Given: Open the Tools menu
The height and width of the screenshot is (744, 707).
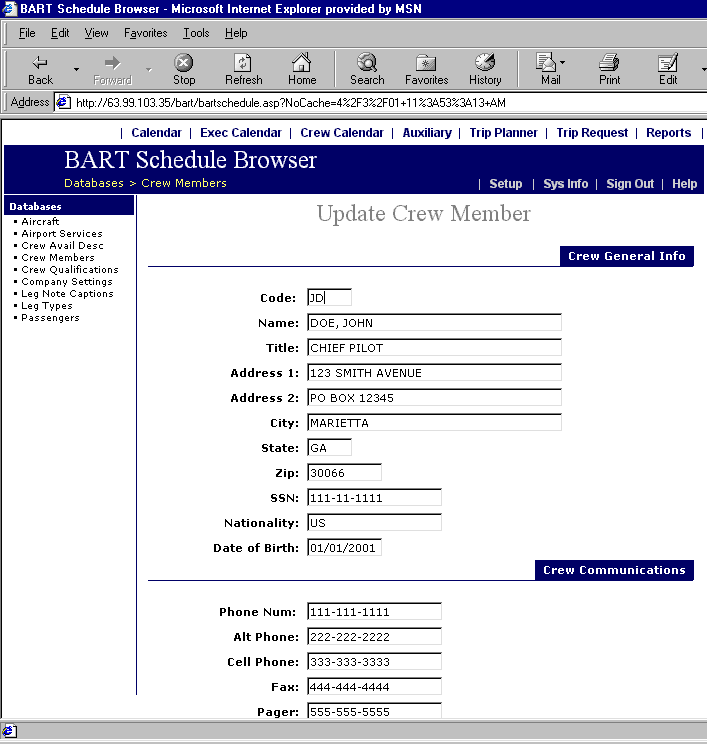Looking at the screenshot, I should point(196,33).
